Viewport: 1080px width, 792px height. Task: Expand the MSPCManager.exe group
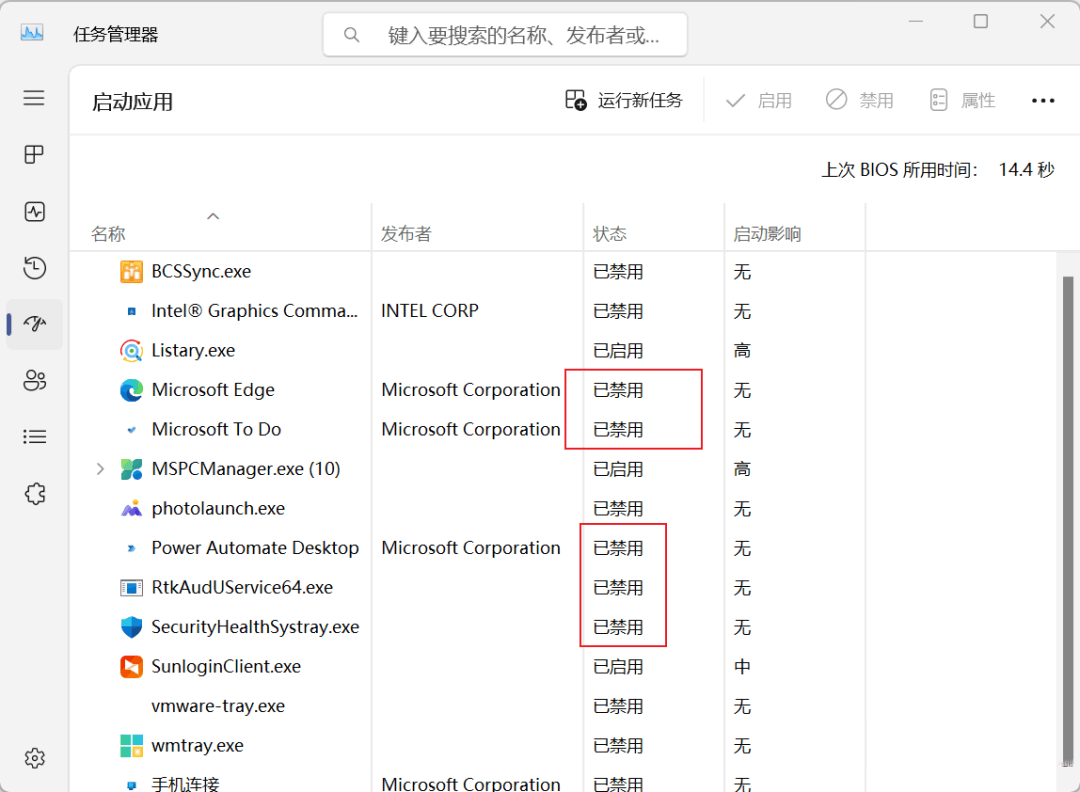(101, 469)
